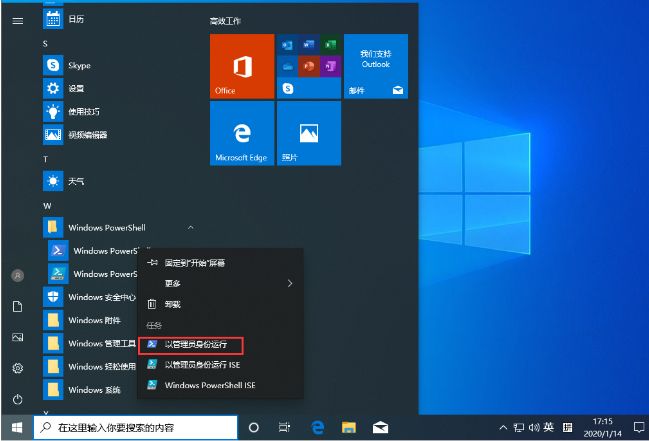Select the PowerShell ISE entry in the folder
This screenshot has height=441, width=649.
tap(93, 274)
